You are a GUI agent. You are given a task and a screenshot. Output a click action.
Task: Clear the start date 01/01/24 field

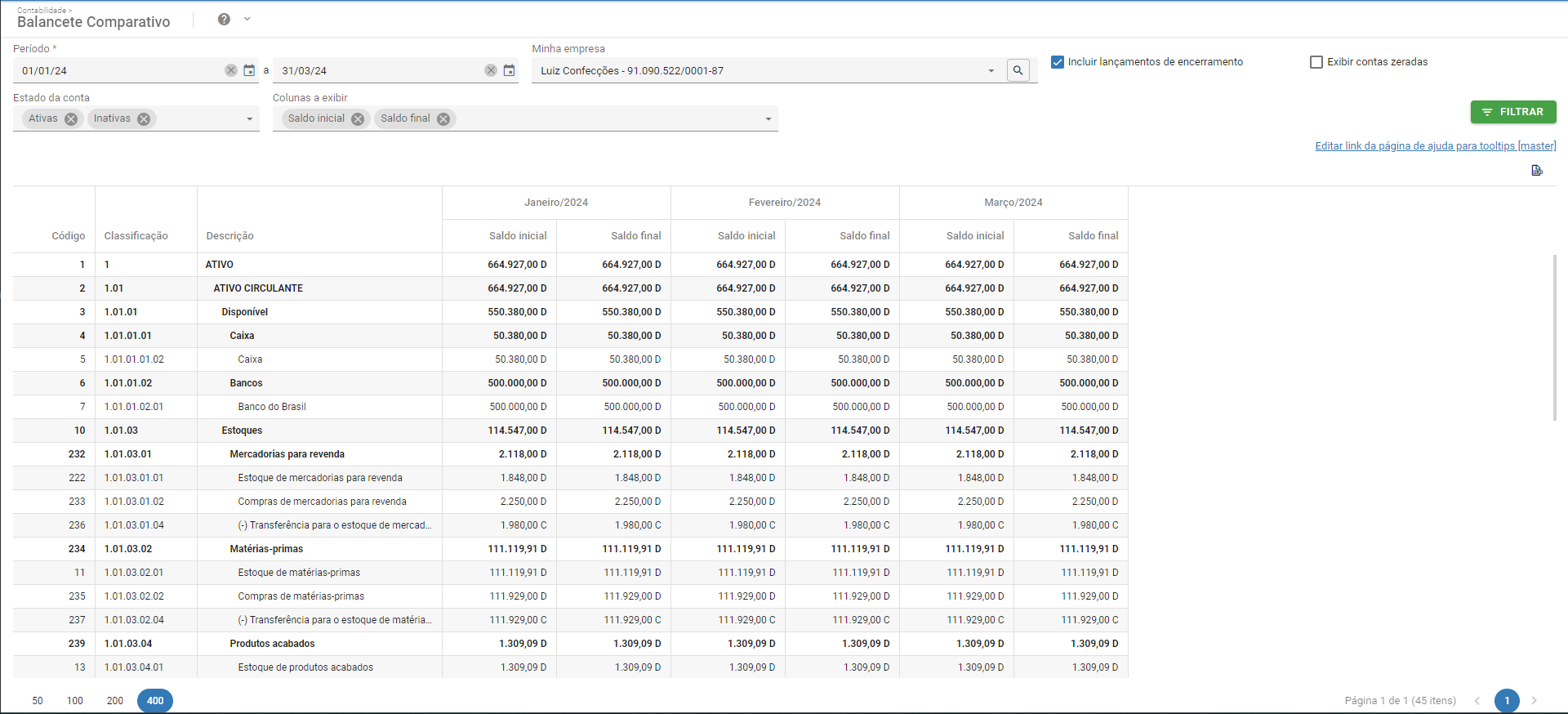(x=231, y=70)
